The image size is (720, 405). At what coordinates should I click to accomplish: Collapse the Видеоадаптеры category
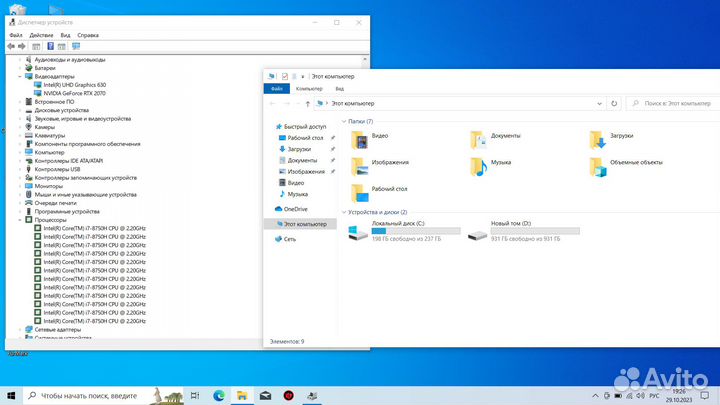(x=20, y=76)
